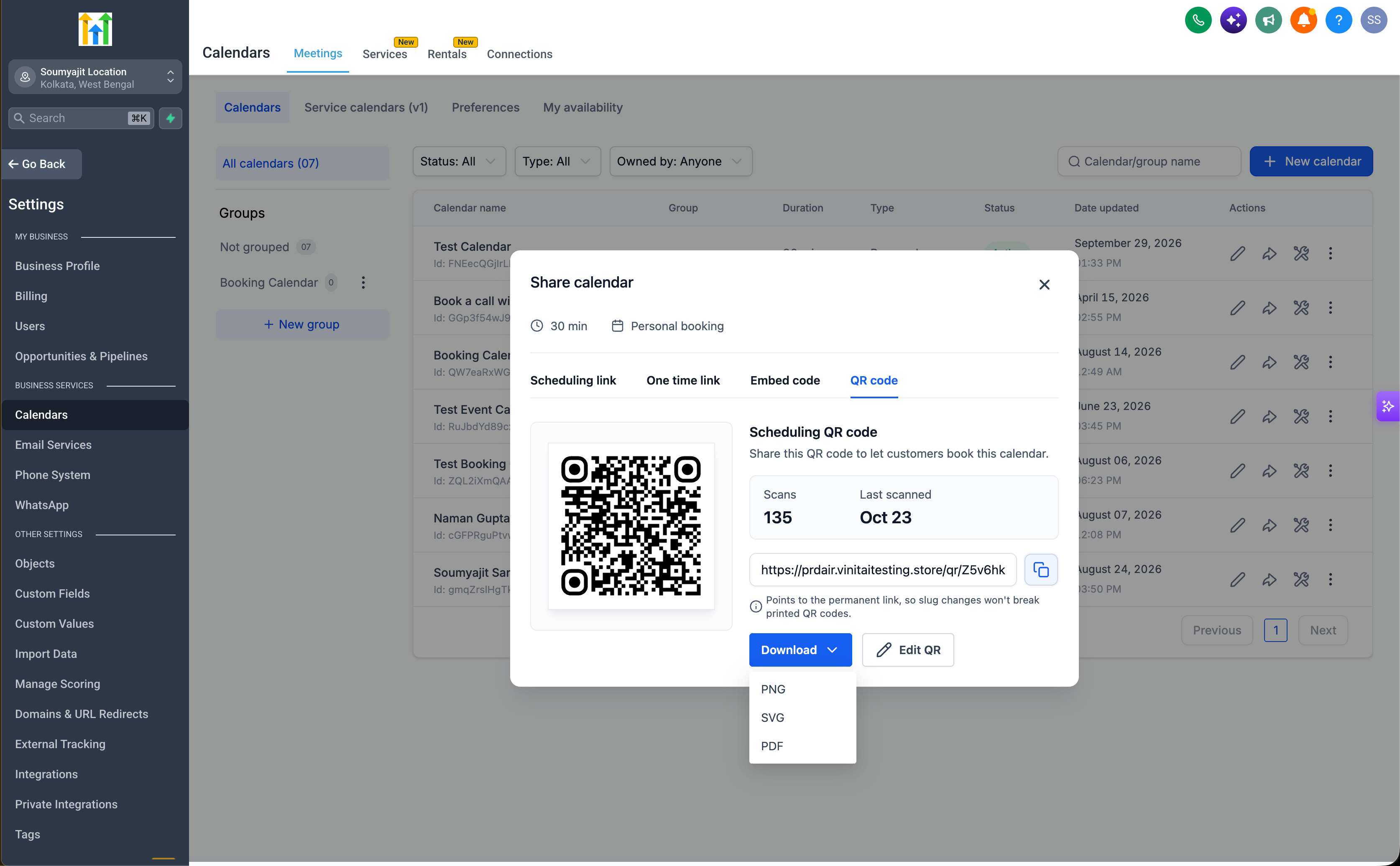Expand the Download format dropdown
This screenshot has height=866, width=1400.
(800, 649)
